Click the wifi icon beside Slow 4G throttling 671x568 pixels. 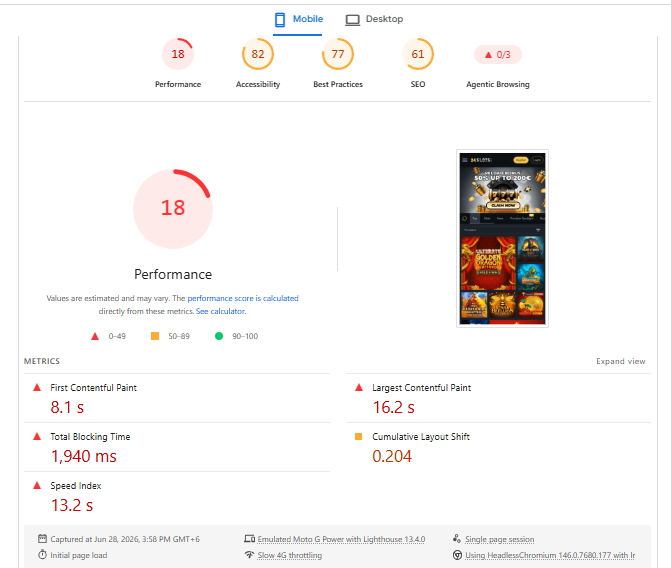click(x=249, y=555)
